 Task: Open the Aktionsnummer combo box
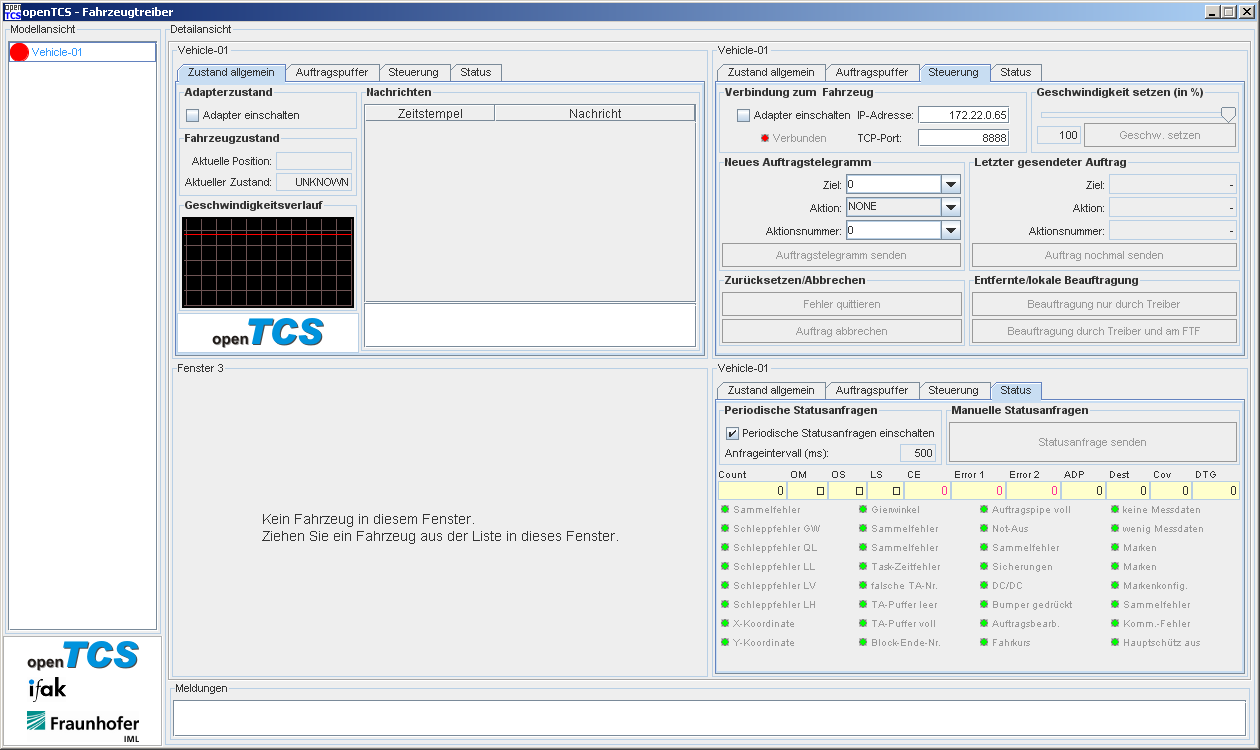(950, 231)
